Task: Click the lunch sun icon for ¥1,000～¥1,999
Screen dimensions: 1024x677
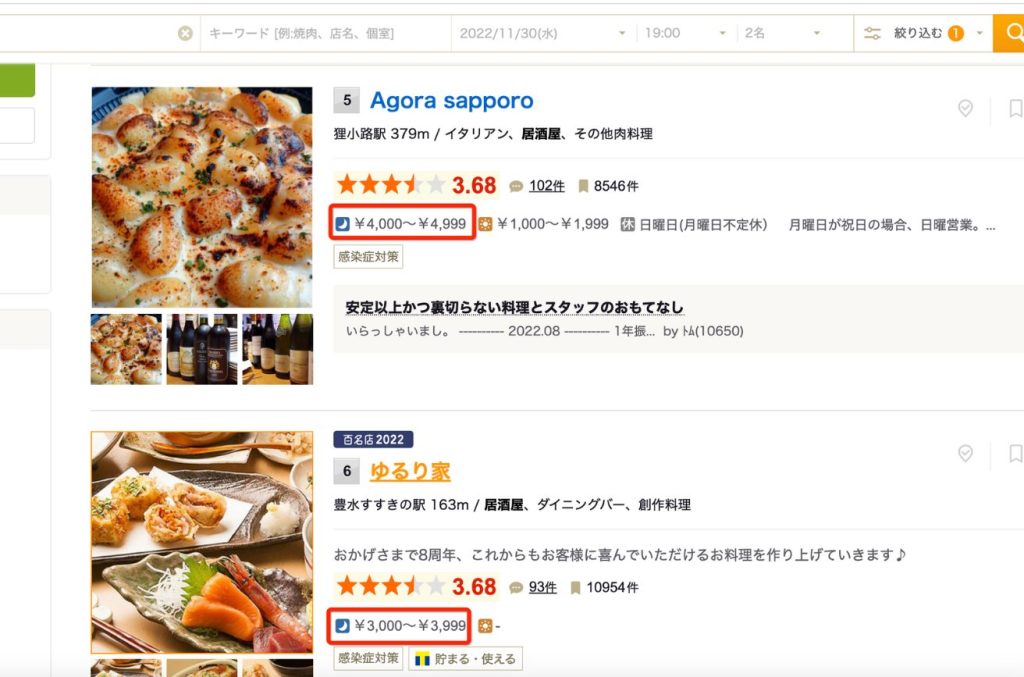Action: click(x=485, y=225)
